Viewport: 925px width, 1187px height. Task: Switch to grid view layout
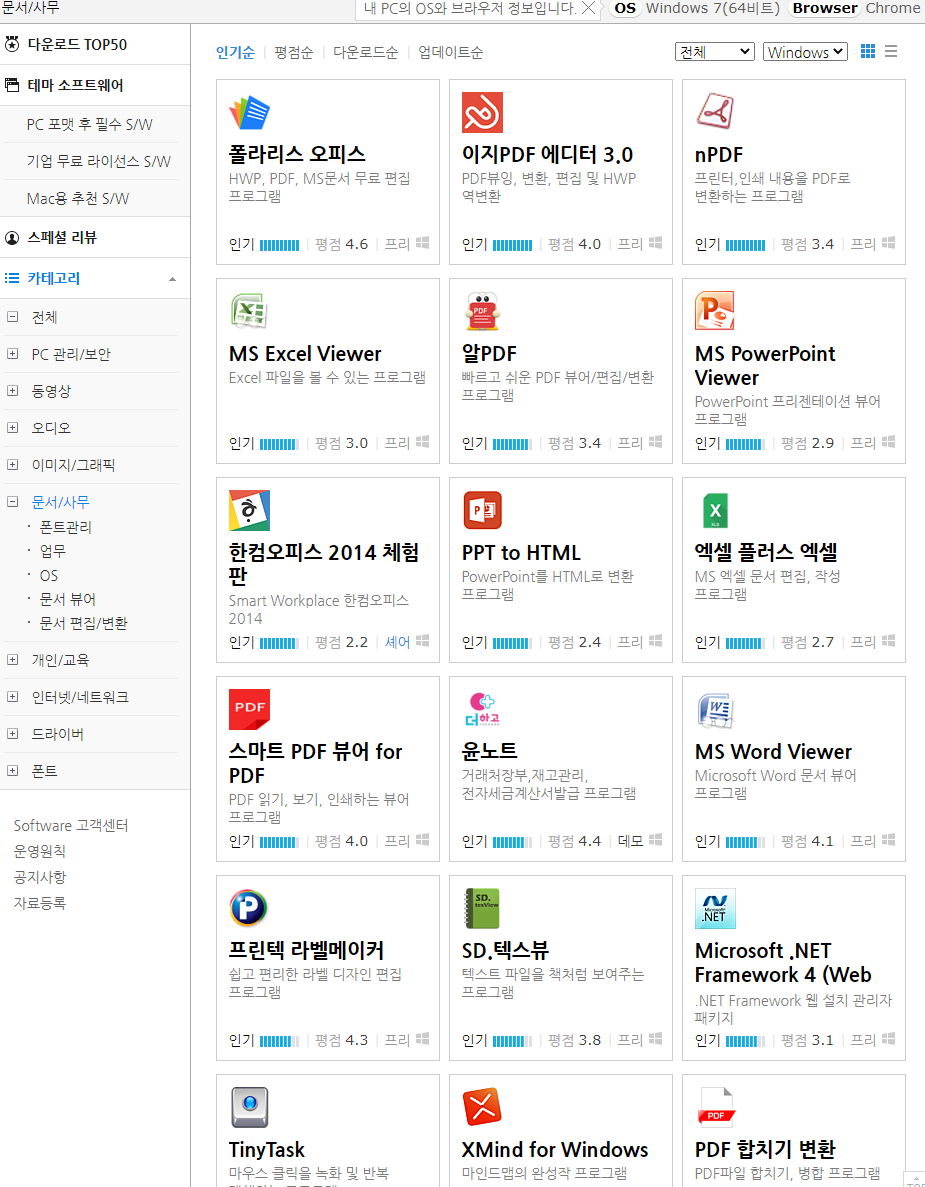pyautogui.click(x=868, y=51)
